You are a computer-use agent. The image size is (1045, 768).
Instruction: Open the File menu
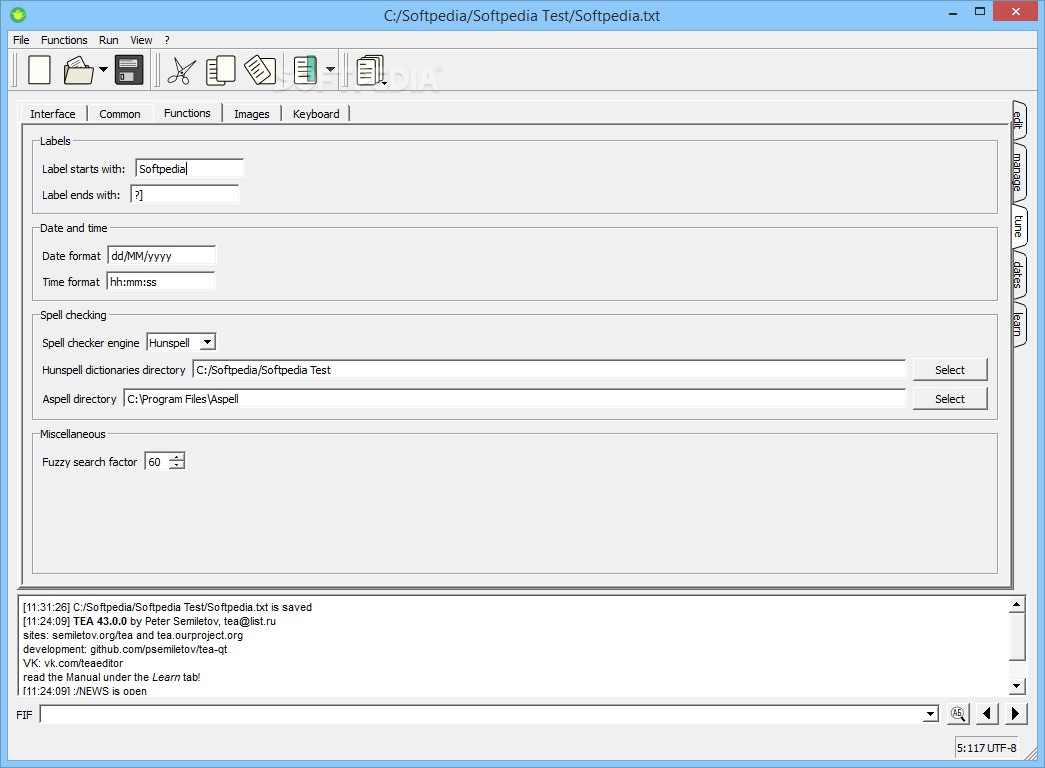tap(21, 40)
